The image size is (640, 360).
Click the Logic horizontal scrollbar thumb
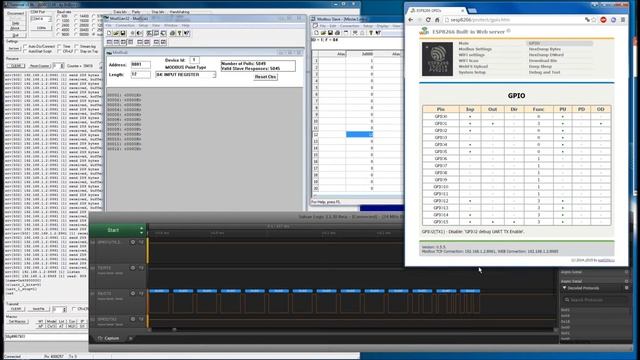(x=174, y=329)
